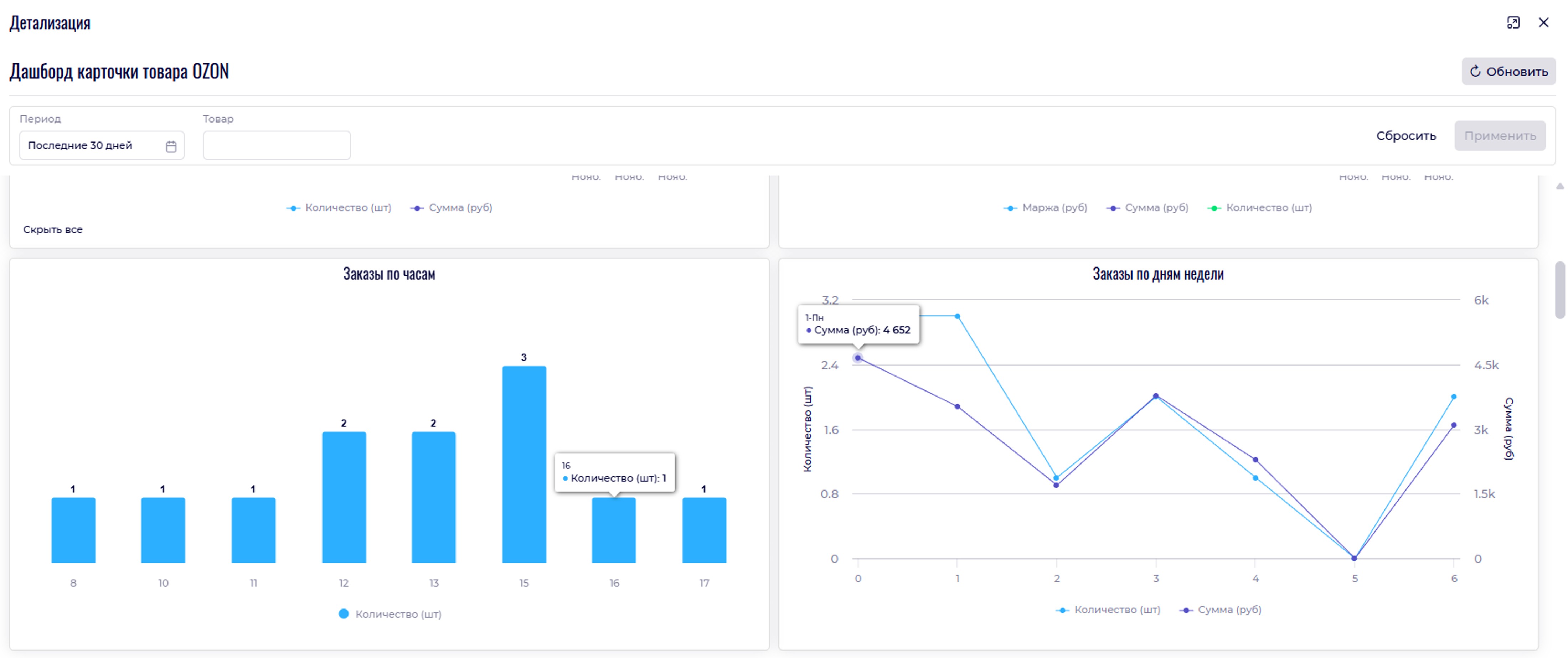Toggle Сумма (руб) legend in top-left chart
The image size is (1568, 658).
point(452,208)
